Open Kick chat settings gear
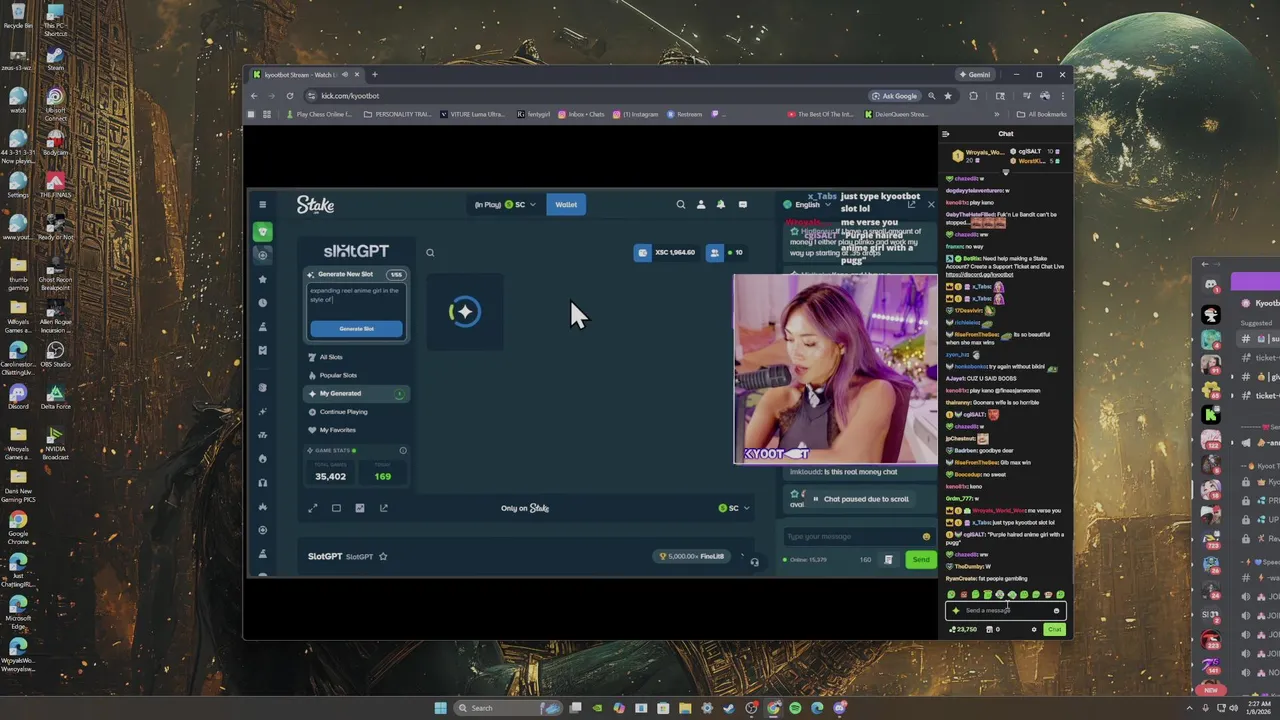 click(x=1034, y=629)
